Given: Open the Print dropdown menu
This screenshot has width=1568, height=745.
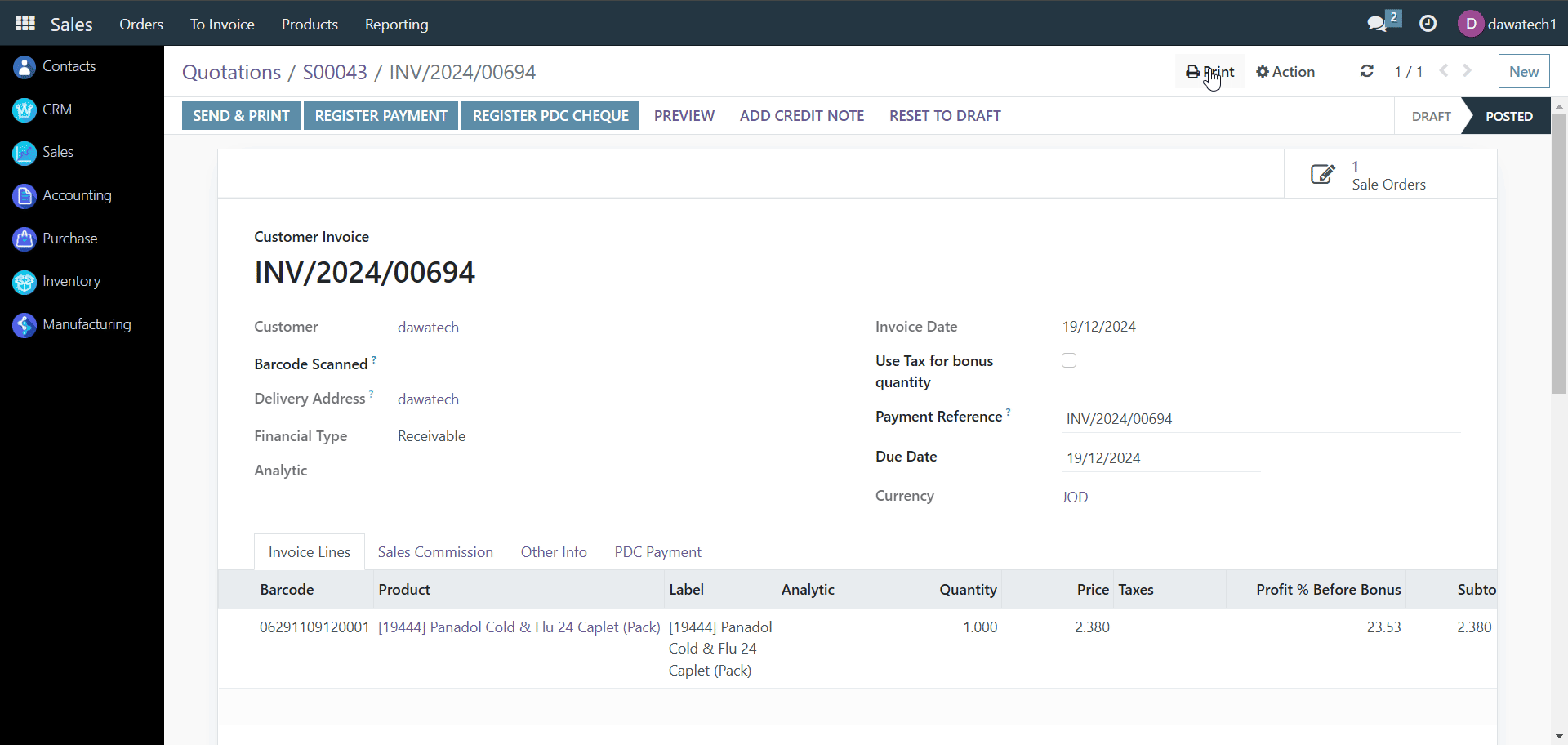Looking at the screenshot, I should pyautogui.click(x=1210, y=72).
